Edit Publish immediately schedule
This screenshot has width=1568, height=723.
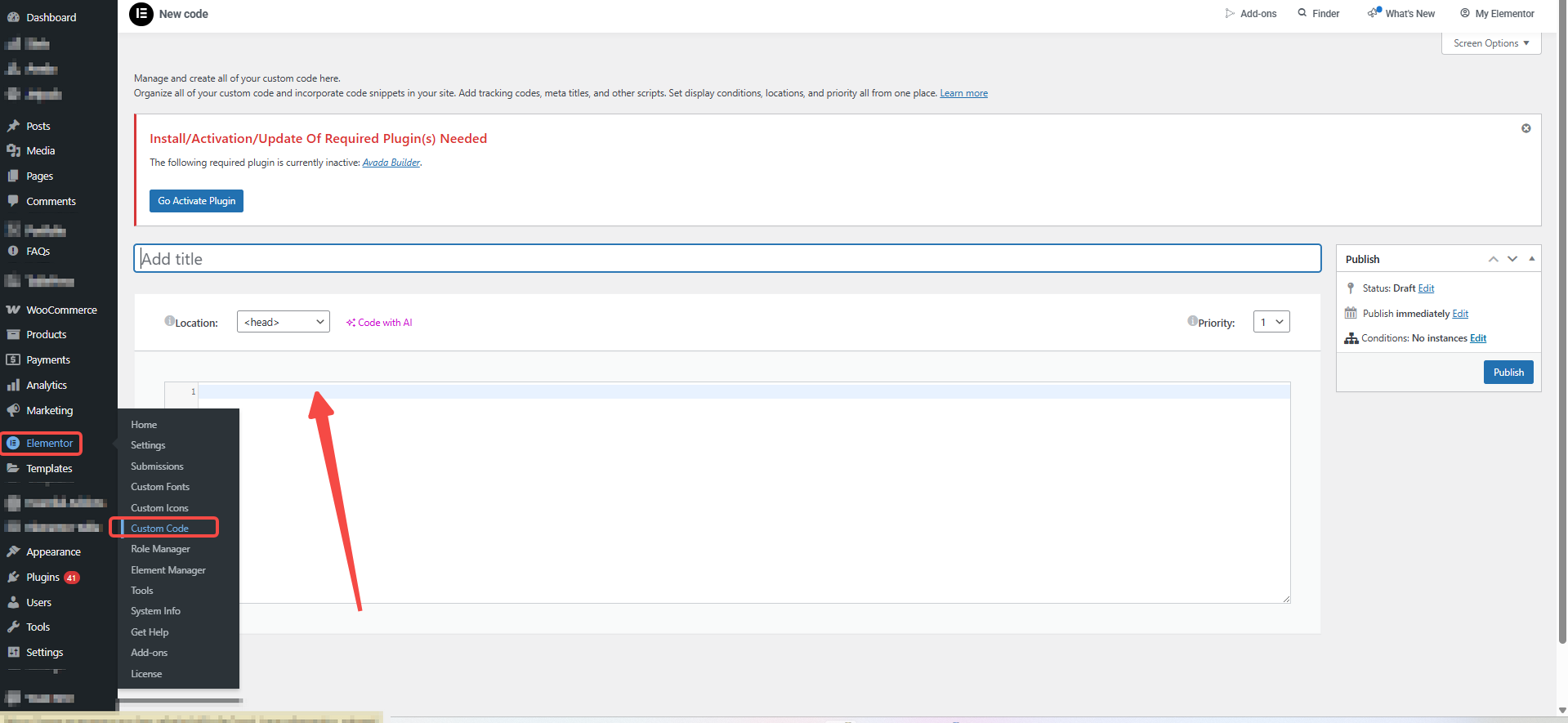pos(1460,314)
